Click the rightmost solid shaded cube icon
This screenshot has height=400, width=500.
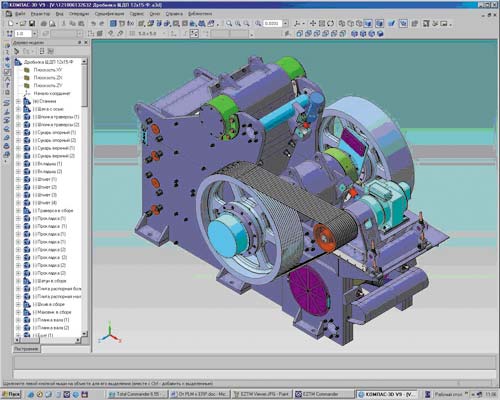[x=380, y=34]
